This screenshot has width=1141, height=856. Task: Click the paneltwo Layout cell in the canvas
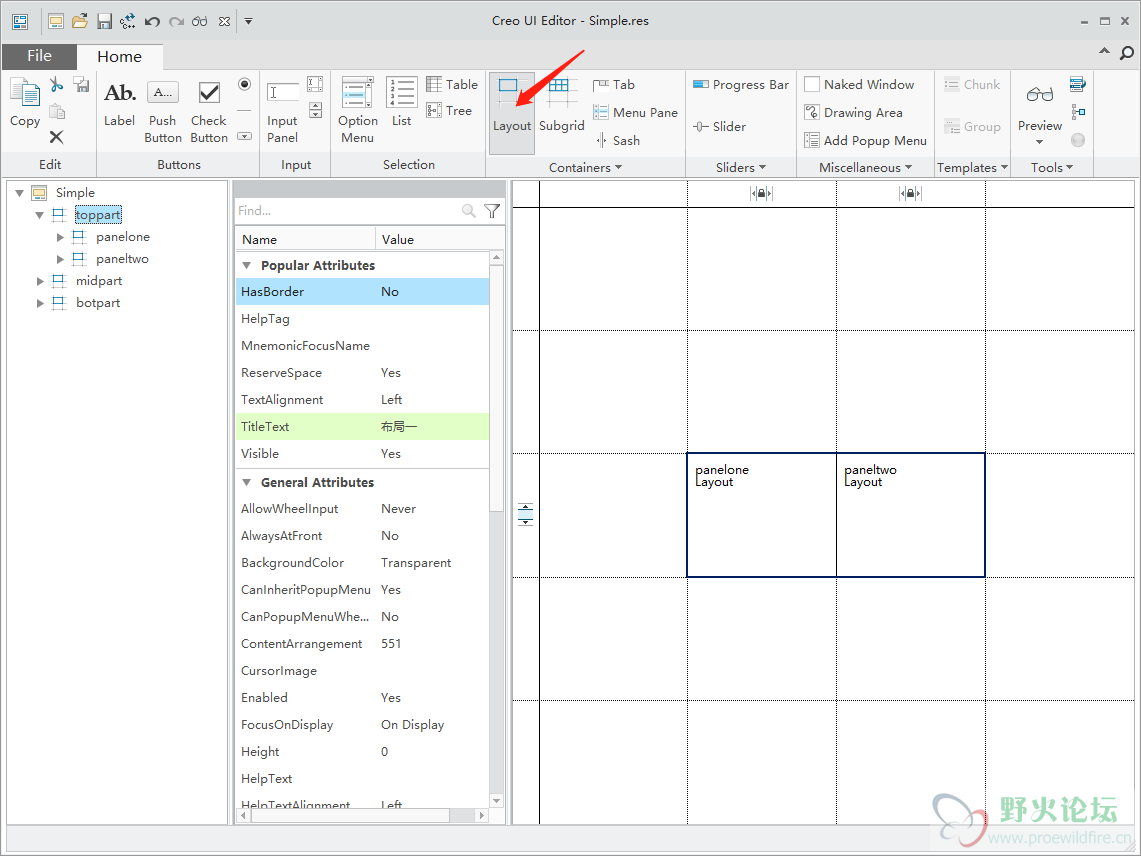click(910, 515)
